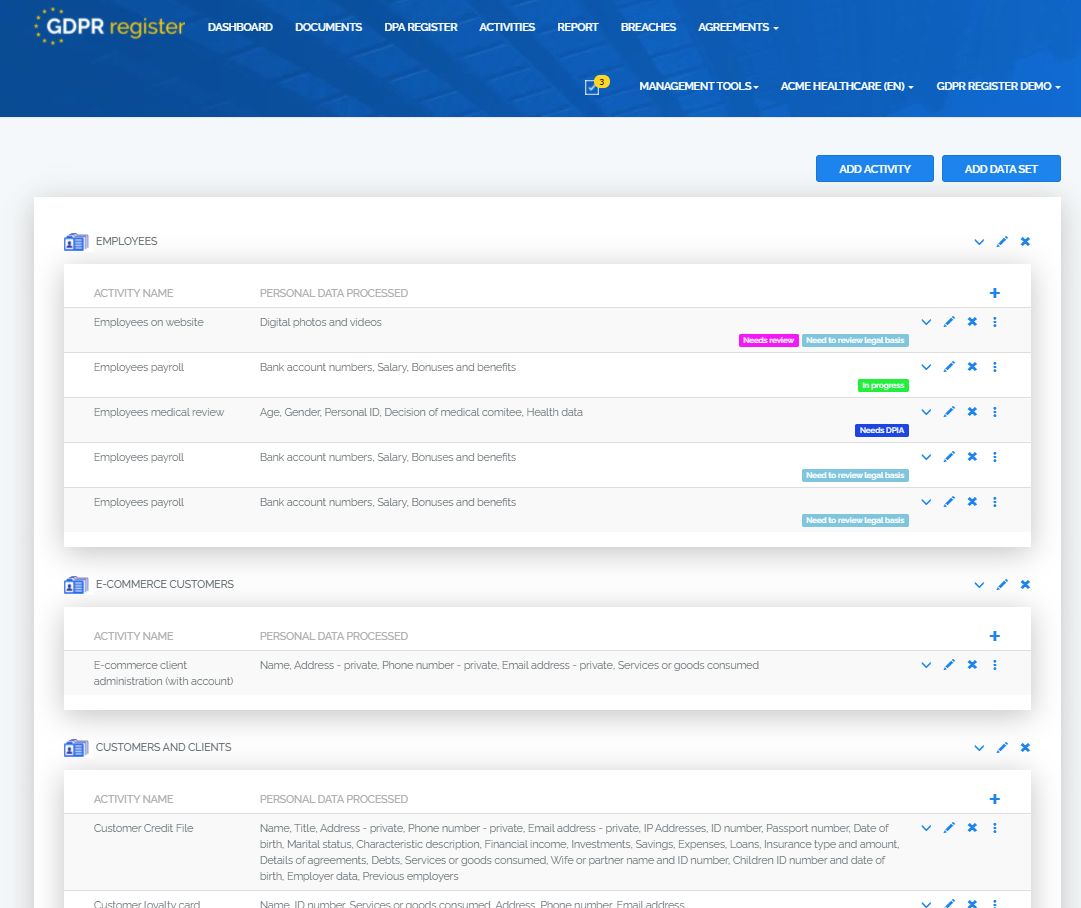Expand the Employees medical review row
Image resolution: width=1081 pixels, height=908 pixels.
pyautogui.click(x=926, y=412)
